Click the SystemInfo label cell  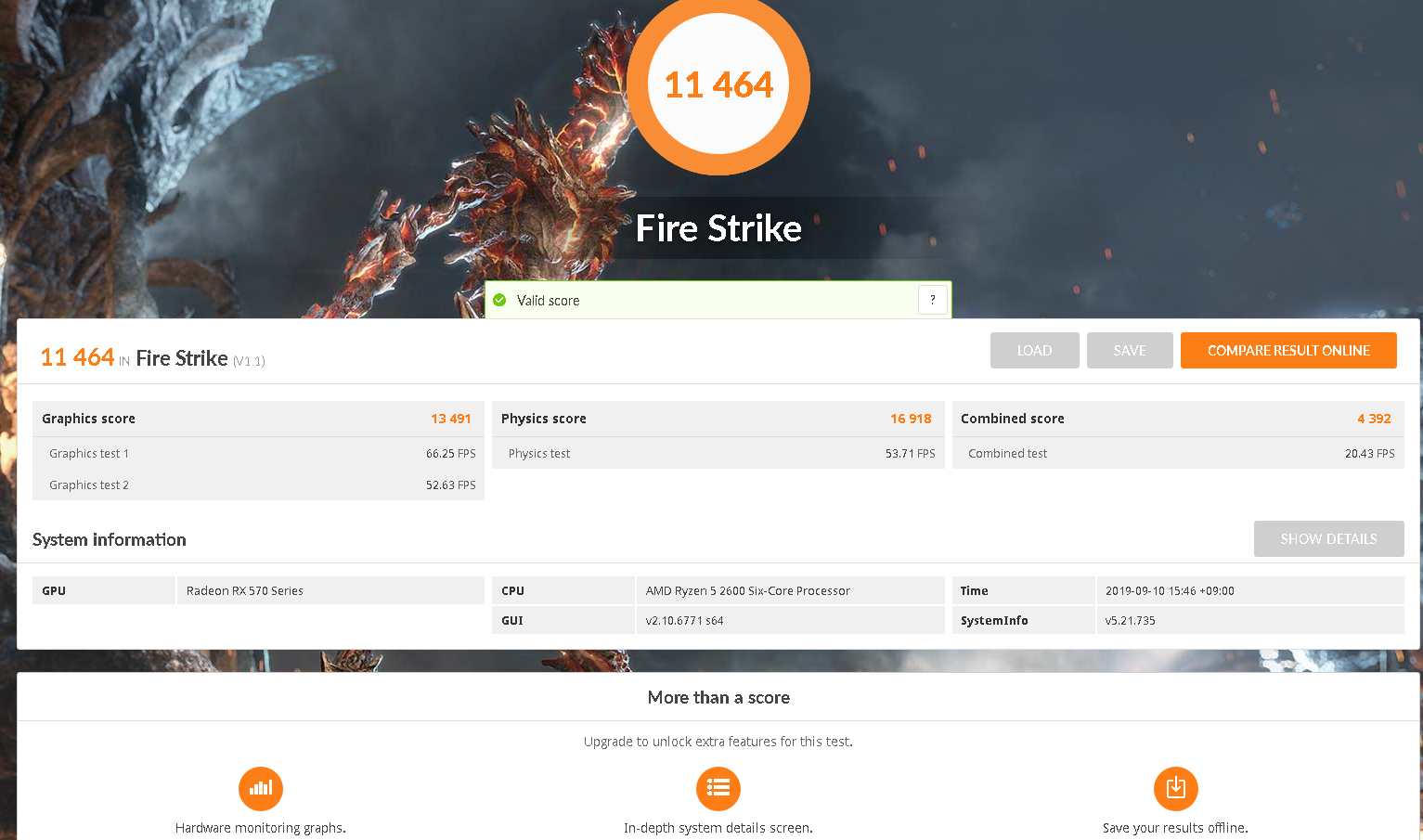click(1024, 620)
